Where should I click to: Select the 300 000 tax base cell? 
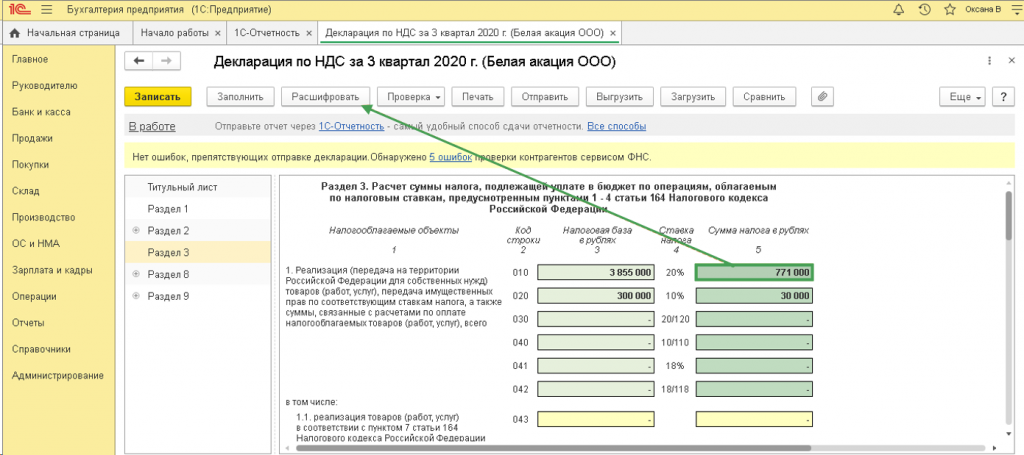[596, 296]
